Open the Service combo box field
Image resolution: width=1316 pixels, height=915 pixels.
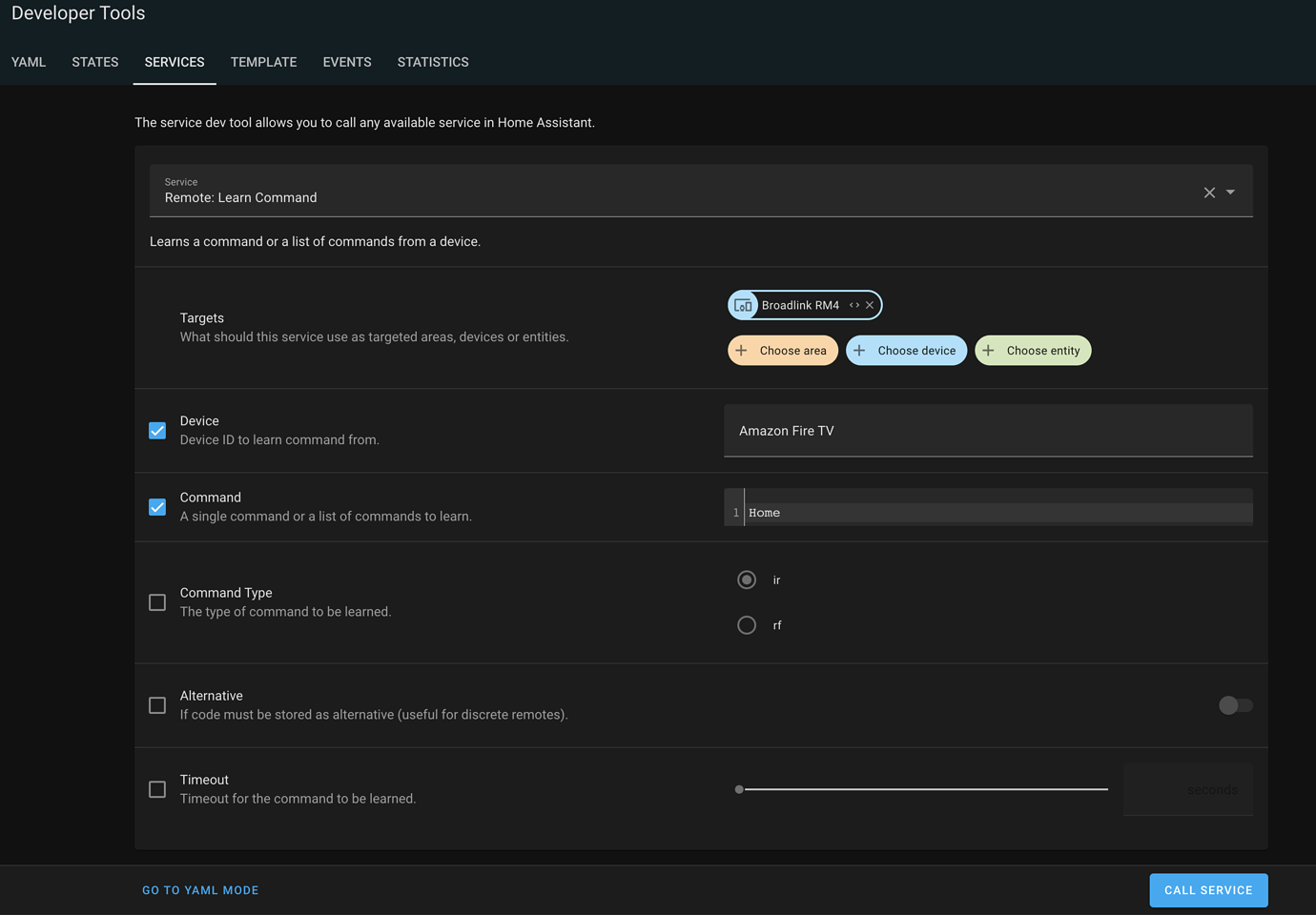[668, 193]
